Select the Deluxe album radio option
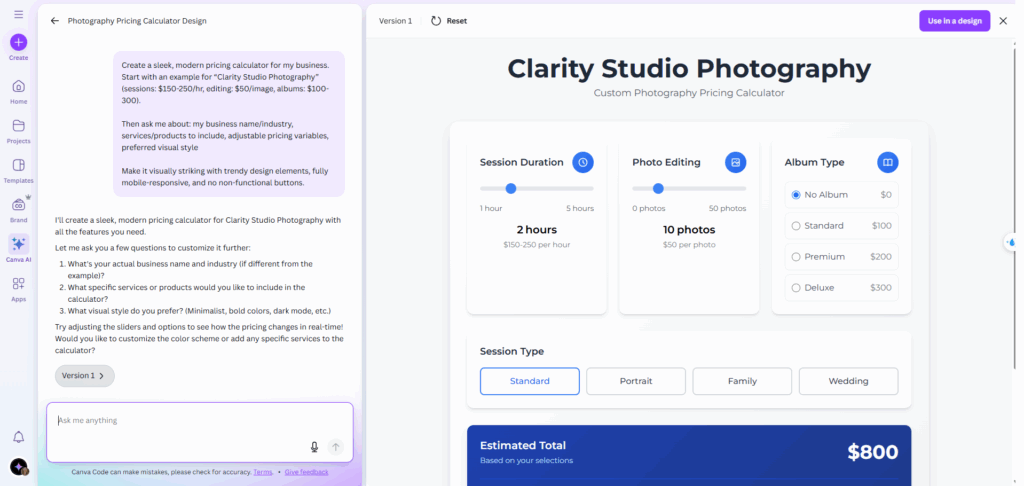The image size is (1024, 486). click(x=795, y=288)
